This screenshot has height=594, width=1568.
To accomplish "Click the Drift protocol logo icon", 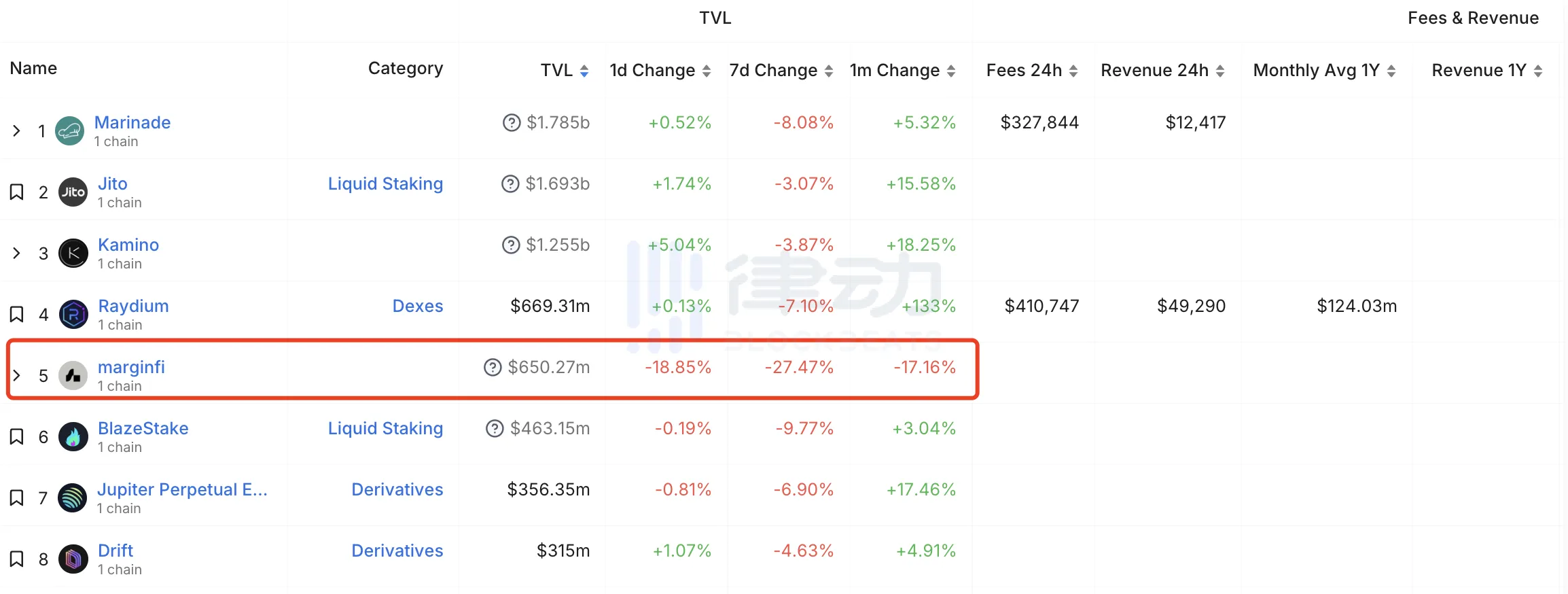I will [x=73, y=559].
